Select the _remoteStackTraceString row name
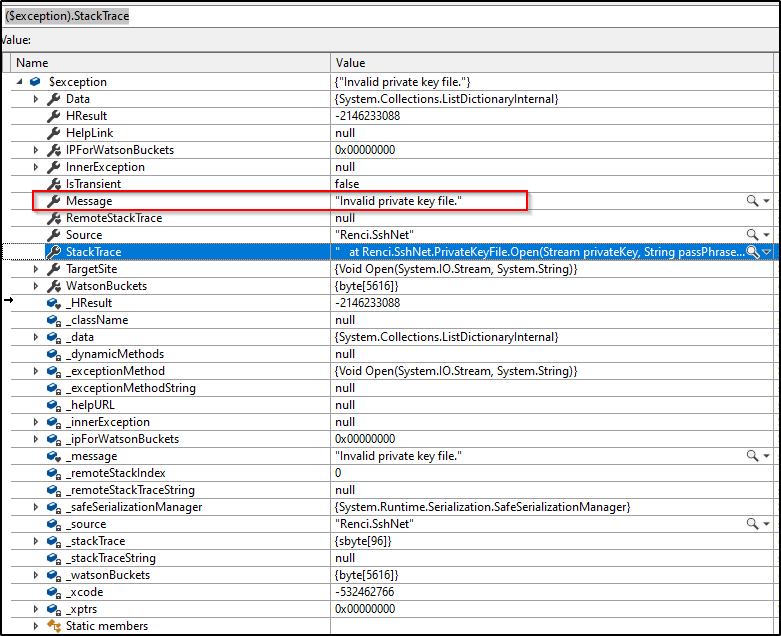 130,490
